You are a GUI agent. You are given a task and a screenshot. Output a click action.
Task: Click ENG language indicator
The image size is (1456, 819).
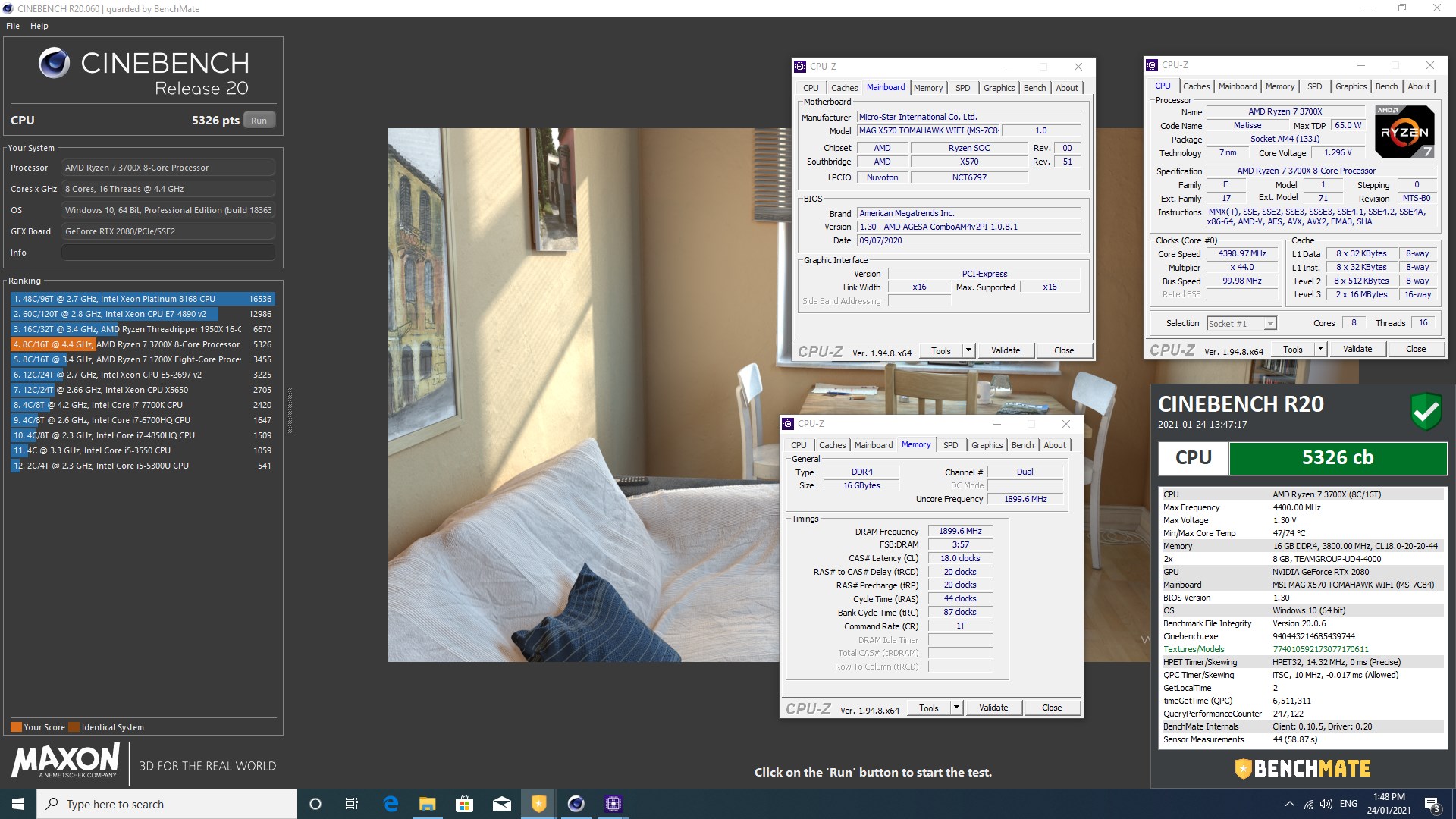click(x=1348, y=804)
